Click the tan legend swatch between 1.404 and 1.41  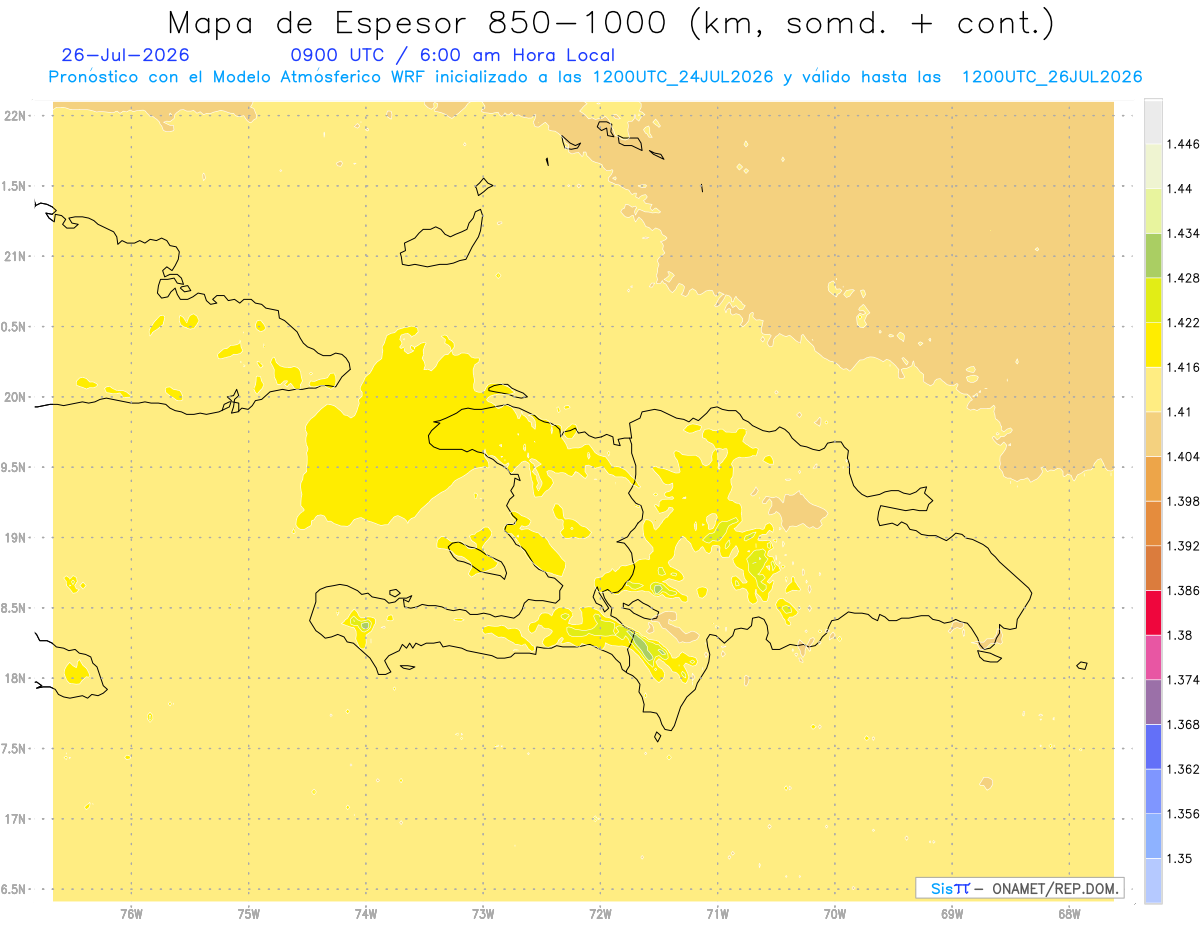coord(1152,433)
